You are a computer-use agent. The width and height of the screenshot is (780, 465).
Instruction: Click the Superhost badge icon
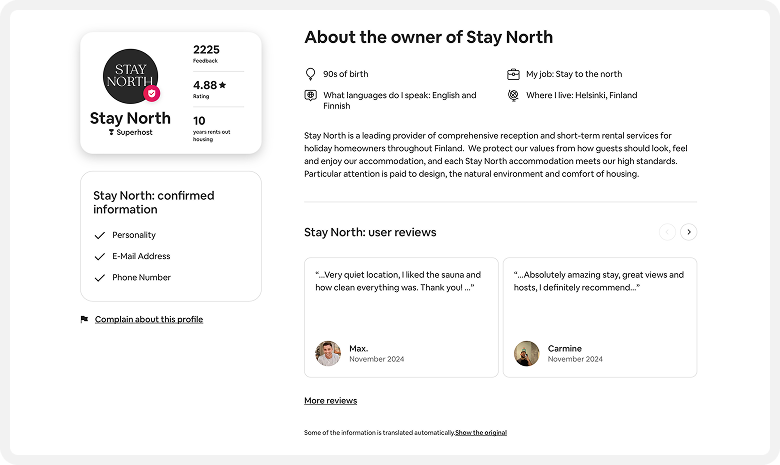[x=111, y=132]
